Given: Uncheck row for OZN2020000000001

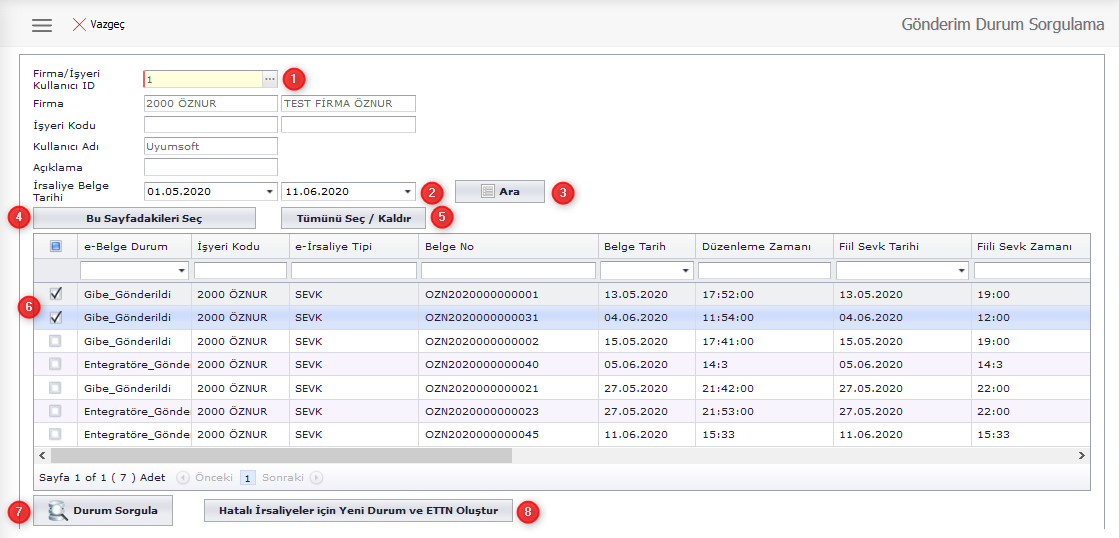Looking at the screenshot, I should tap(55, 294).
